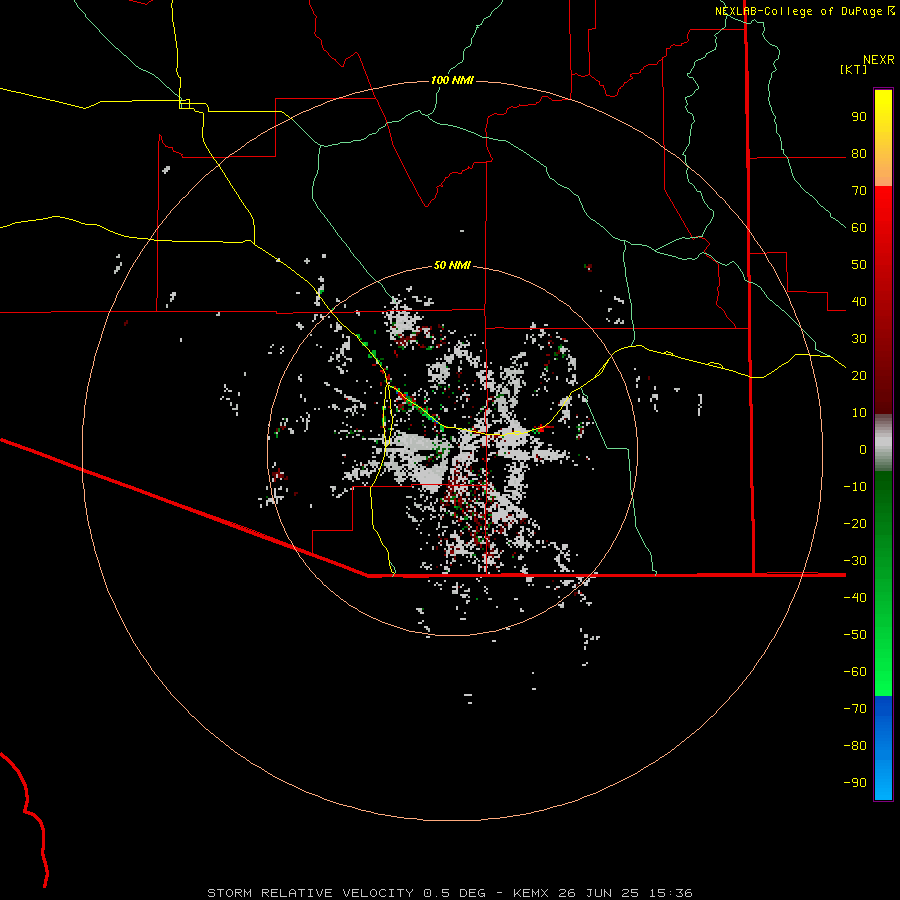Click the "-90" value on the velocity scale
This screenshot has height=900, width=900.
(855, 783)
